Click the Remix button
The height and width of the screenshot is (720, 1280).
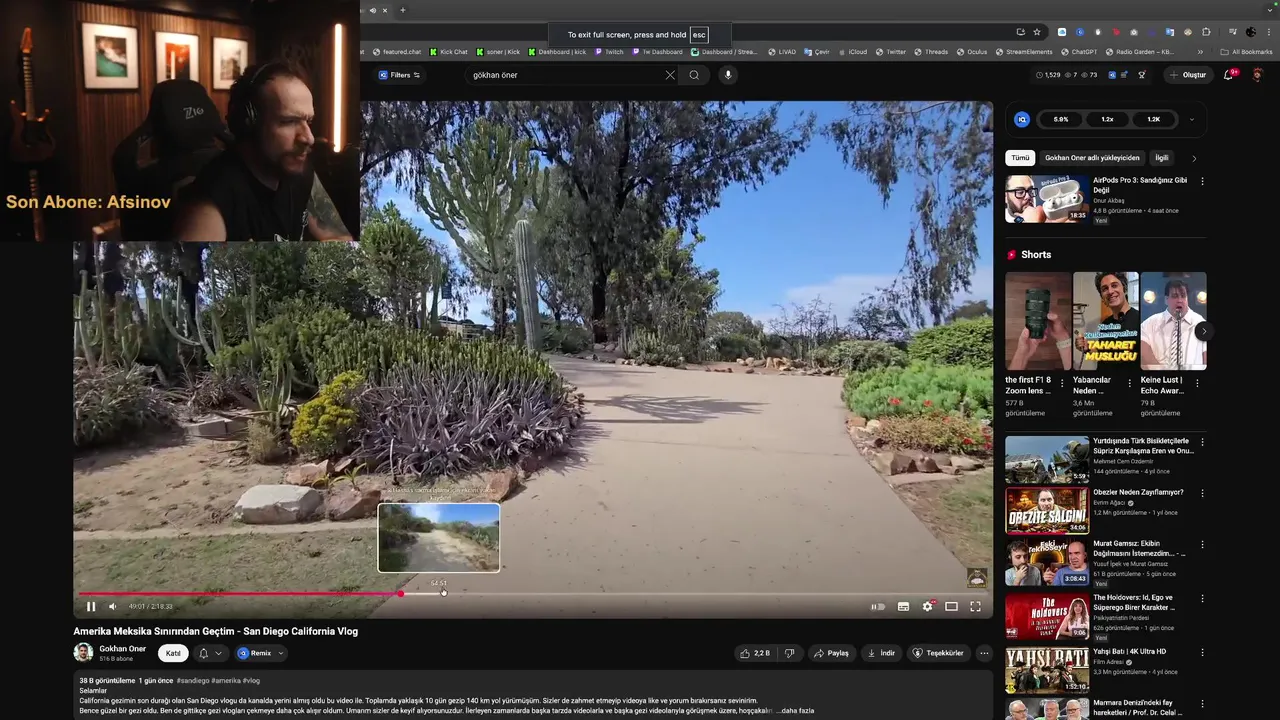click(254, 653)
